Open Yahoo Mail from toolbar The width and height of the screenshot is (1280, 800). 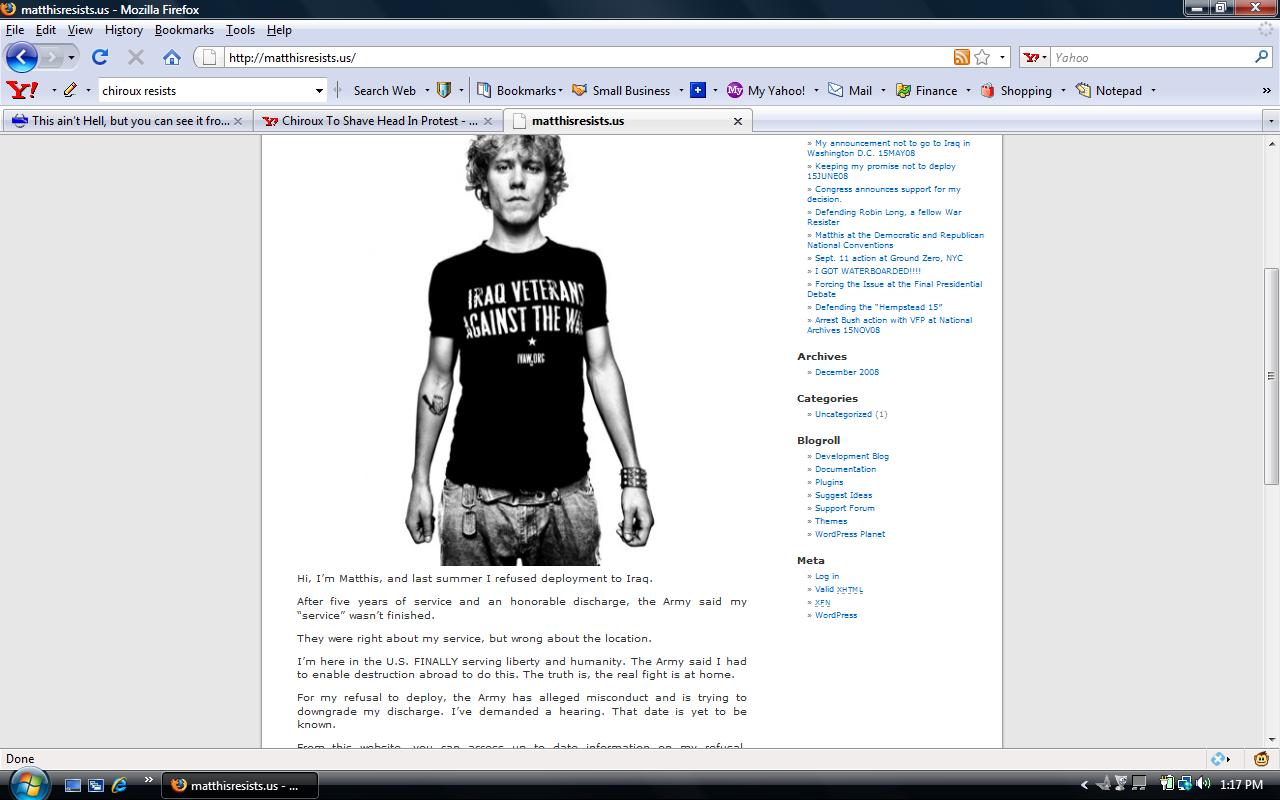coord(850,90)
